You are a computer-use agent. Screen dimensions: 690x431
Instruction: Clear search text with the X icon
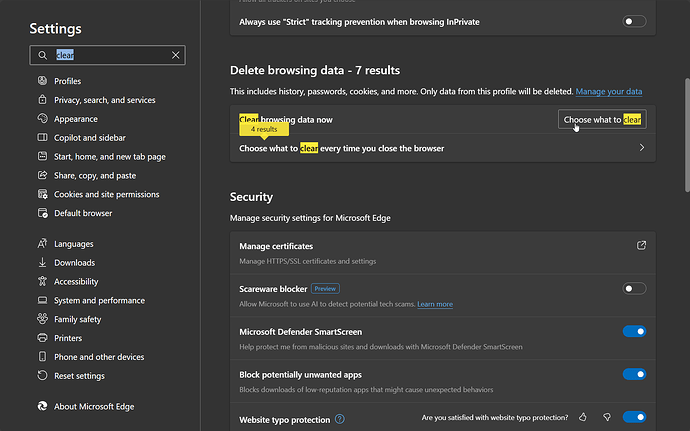tap(176, 56)
